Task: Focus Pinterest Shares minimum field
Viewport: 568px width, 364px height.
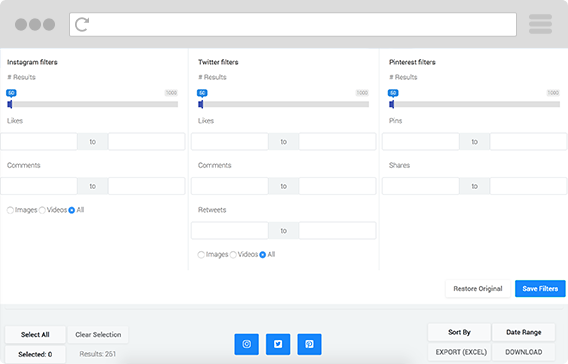Action: point(421,186)
